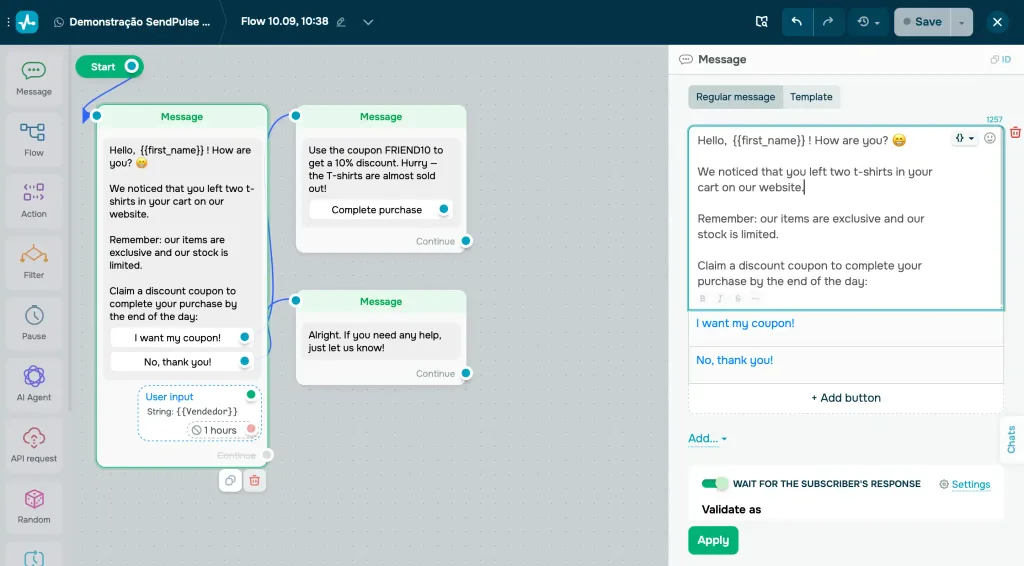This screenshot has height=566, width=1024.
Task: Edit the flow name with pencil icon
Action: click(x=341, y=22)
